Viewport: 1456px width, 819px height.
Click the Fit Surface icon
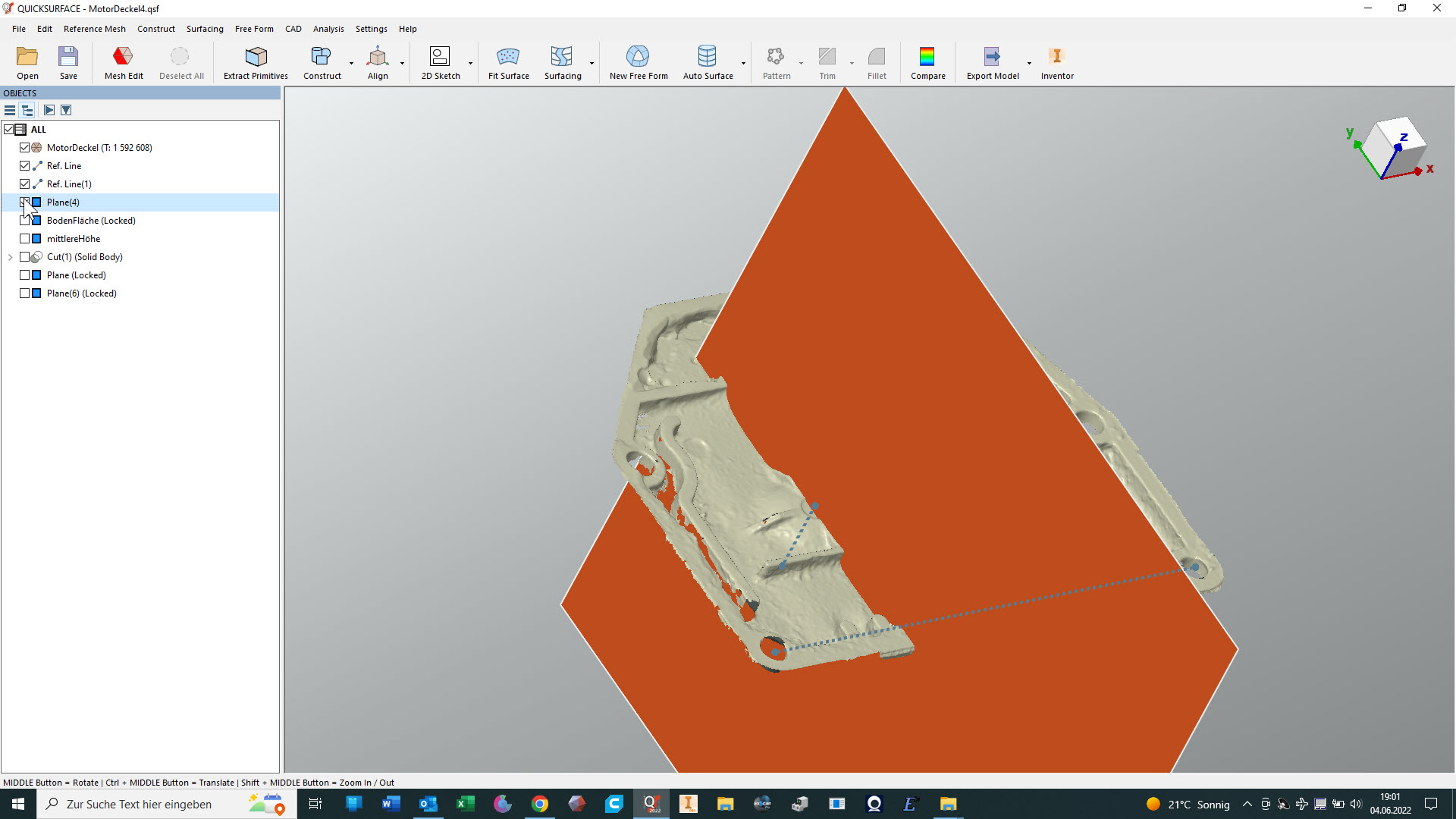click(x=508, y=57)
